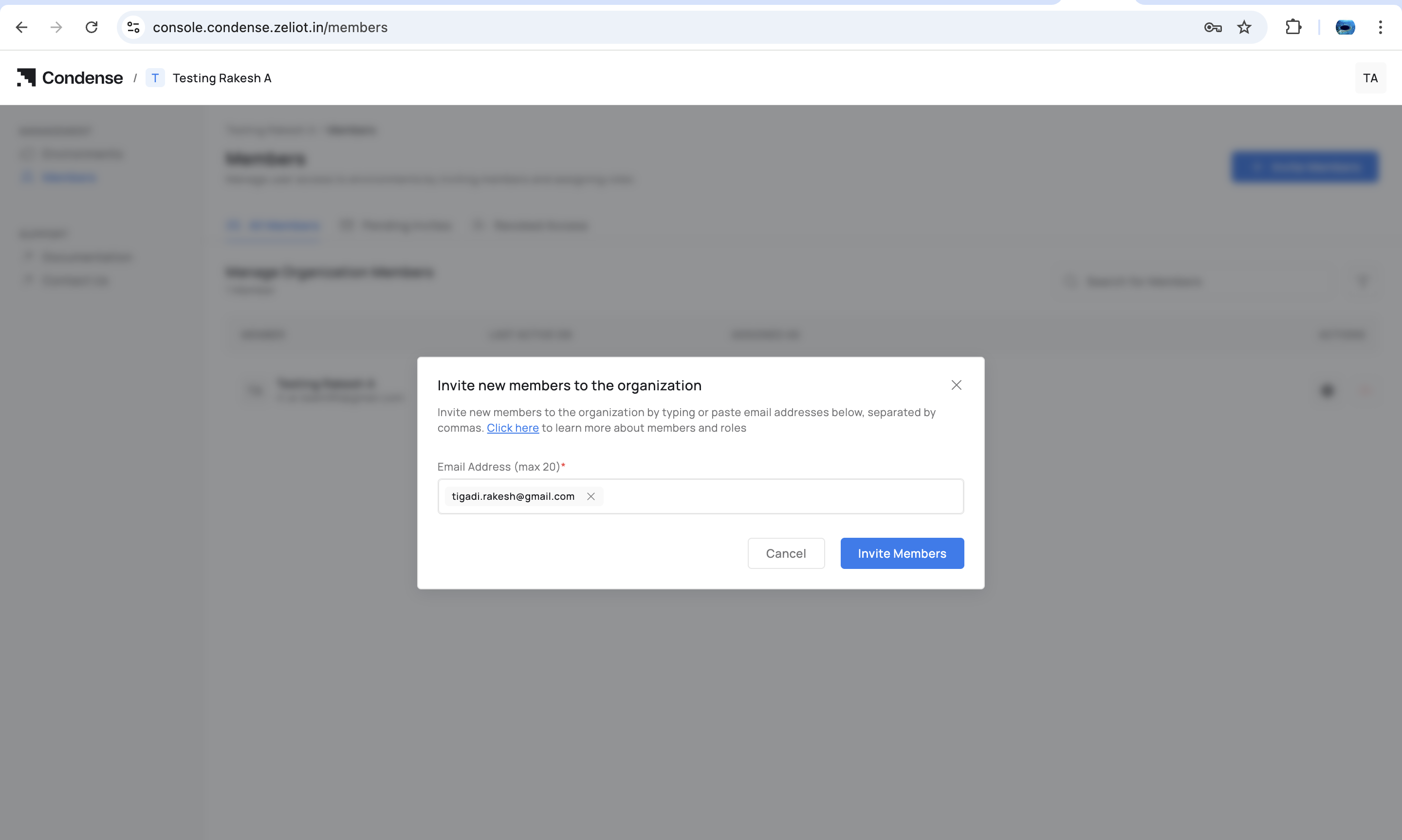The height and width of the screenshot is (840, 1402).
Task: Cancel the invite dialog
Action: point(786,553)
